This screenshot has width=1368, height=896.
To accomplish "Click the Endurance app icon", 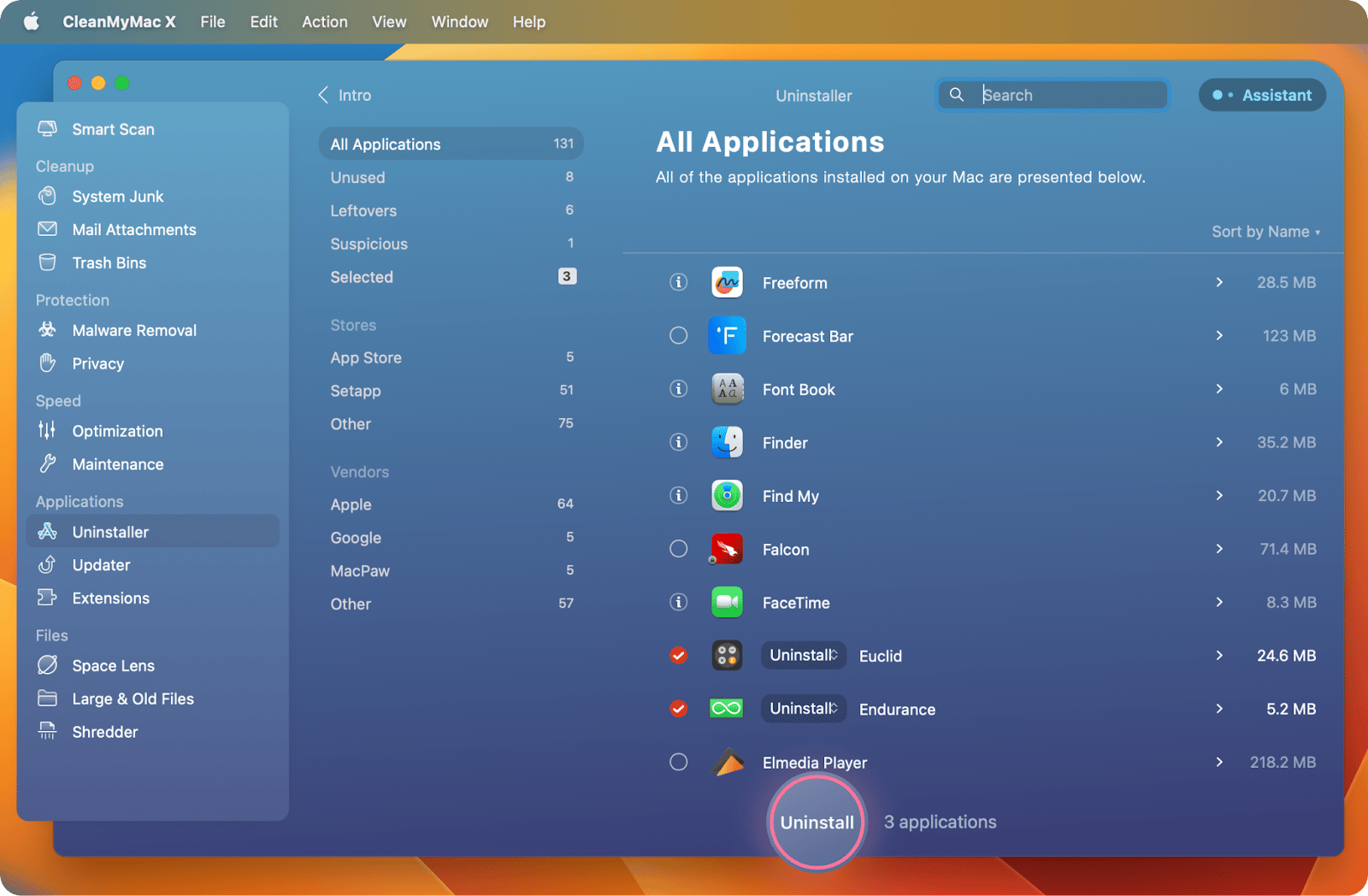I will [727, 709].
